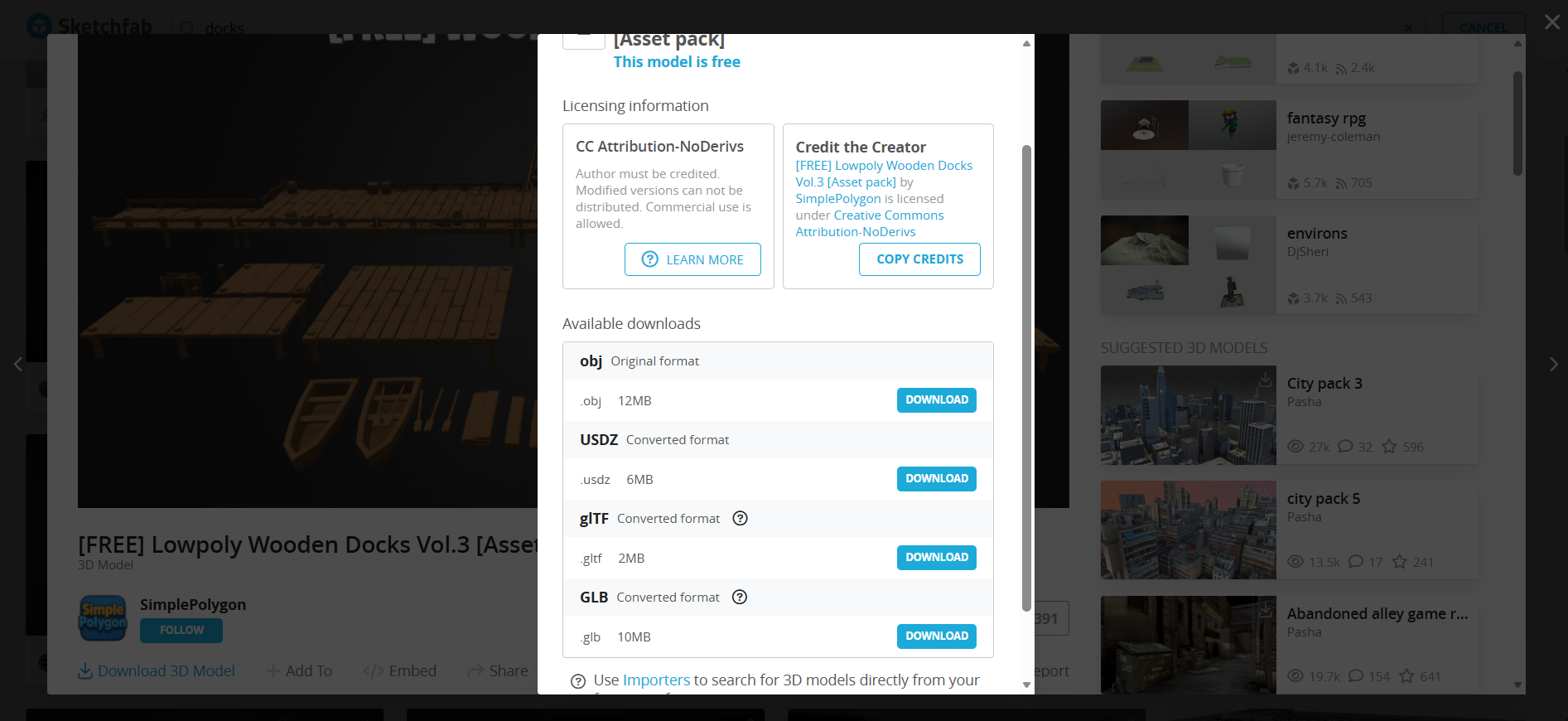Download the .gltf 2MB file

point(937,558)
